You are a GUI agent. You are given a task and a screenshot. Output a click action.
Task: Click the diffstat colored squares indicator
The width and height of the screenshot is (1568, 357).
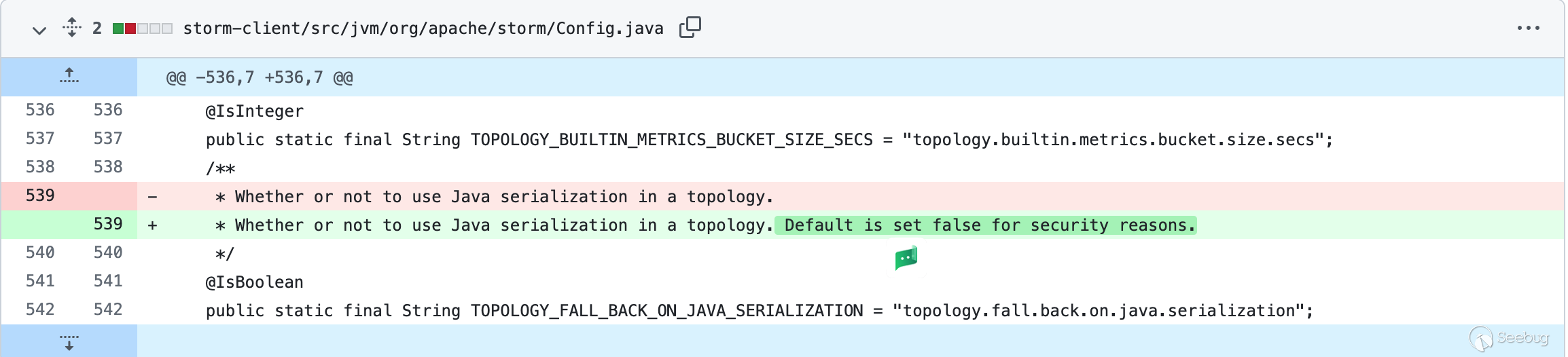click(143, 29)
